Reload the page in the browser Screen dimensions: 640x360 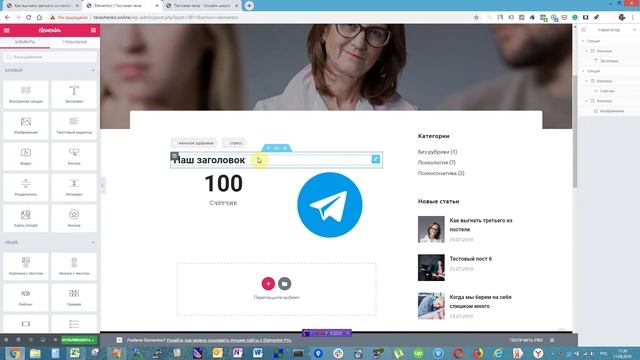pyautogui.click(x=29, y=18)
